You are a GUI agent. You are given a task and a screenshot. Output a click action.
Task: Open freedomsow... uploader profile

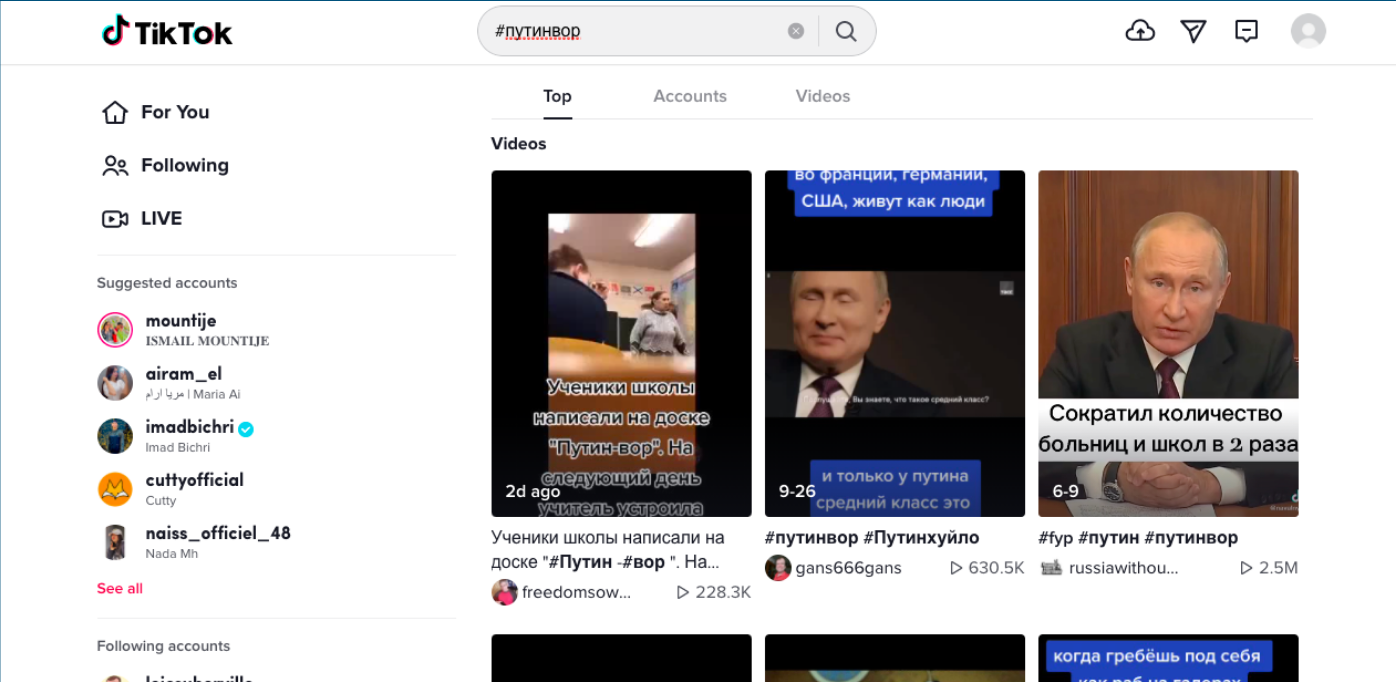click(576, 592)
